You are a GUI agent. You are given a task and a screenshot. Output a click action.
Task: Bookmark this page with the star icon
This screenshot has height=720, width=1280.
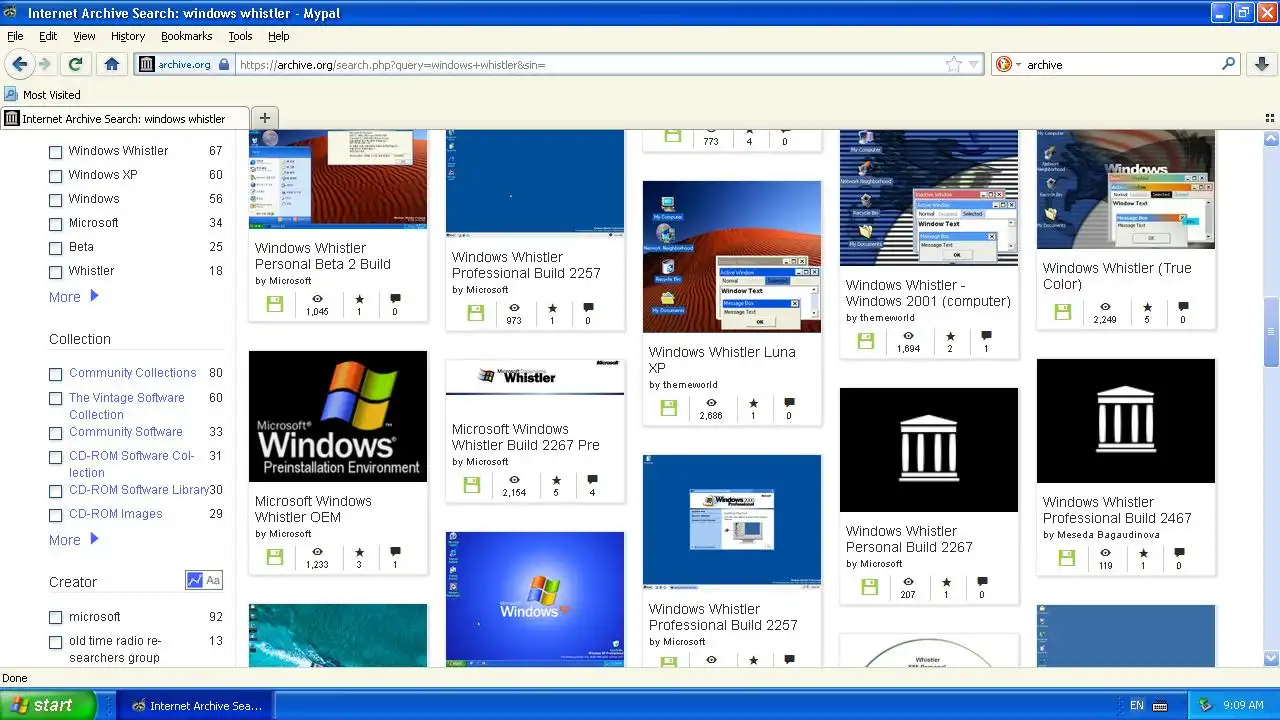[953, 64]
